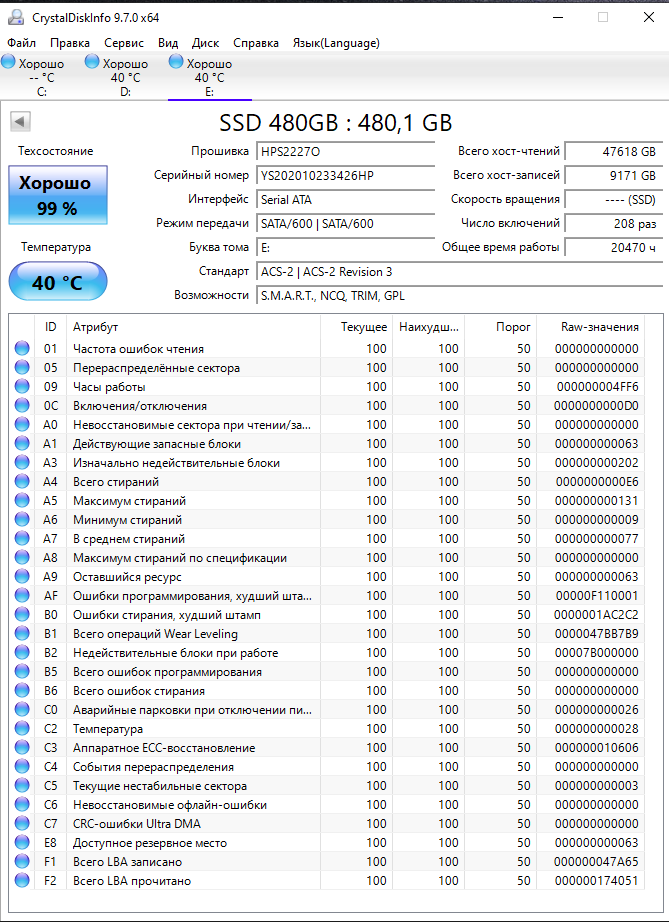The width and height of the screenshot is (669, 922).
Task: Click status icon for row A1 Действующие запасные блоки
Action: point(22,443)
